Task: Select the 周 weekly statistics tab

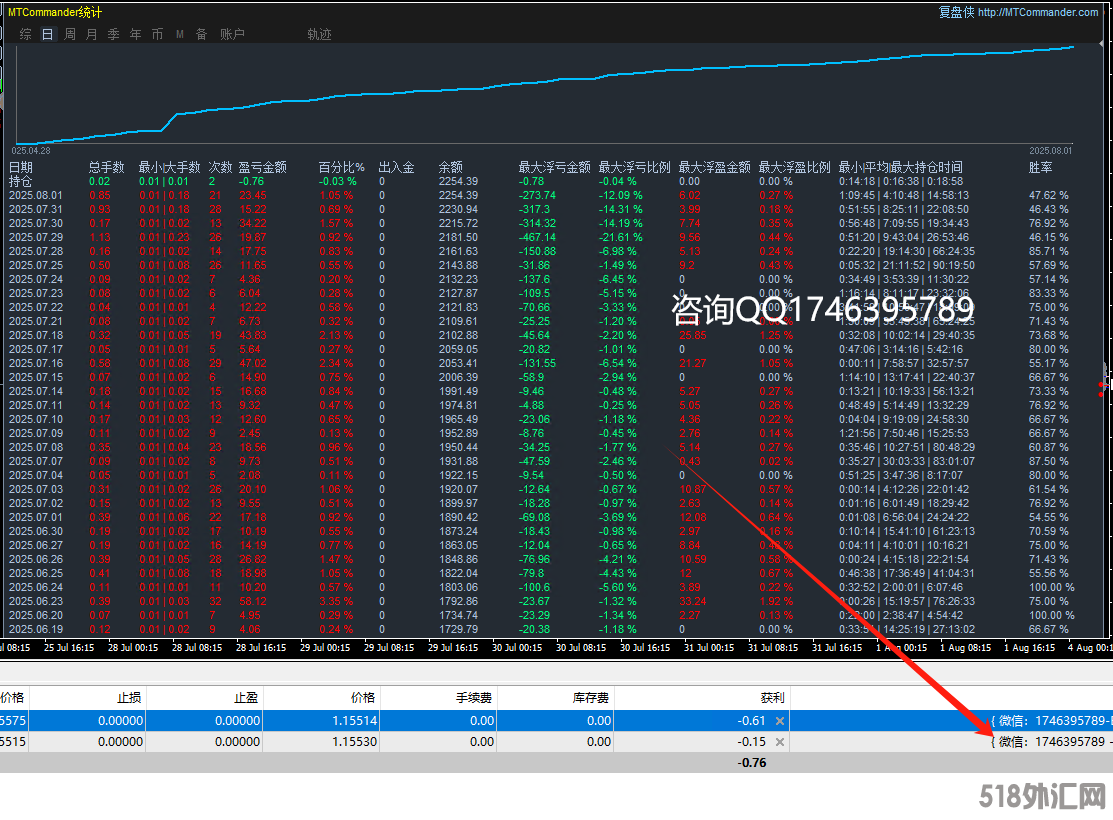Action: 70,34
